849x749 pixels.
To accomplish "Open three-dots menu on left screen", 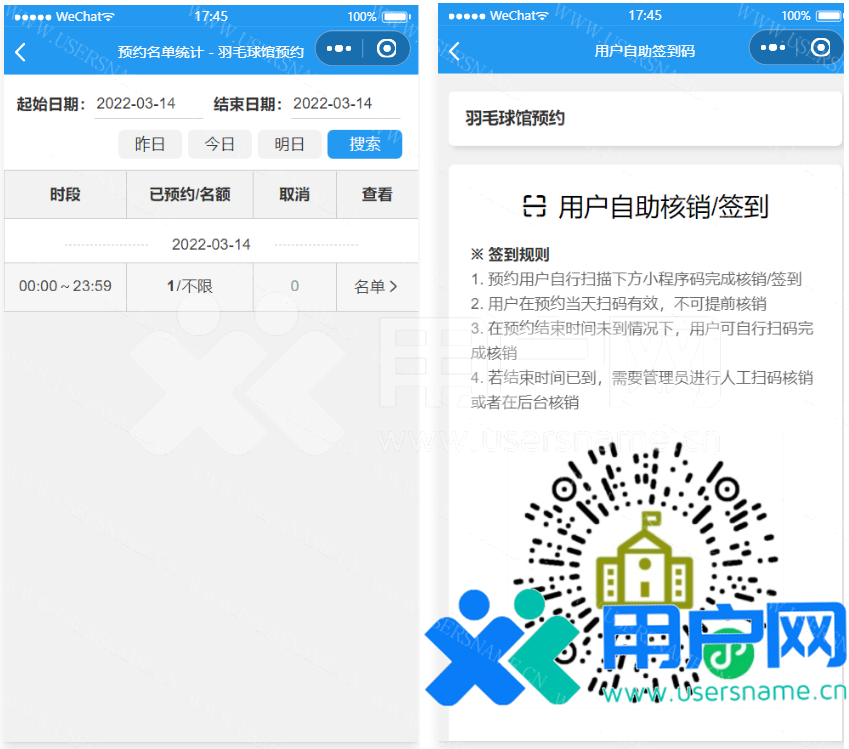I will point(340,49).
